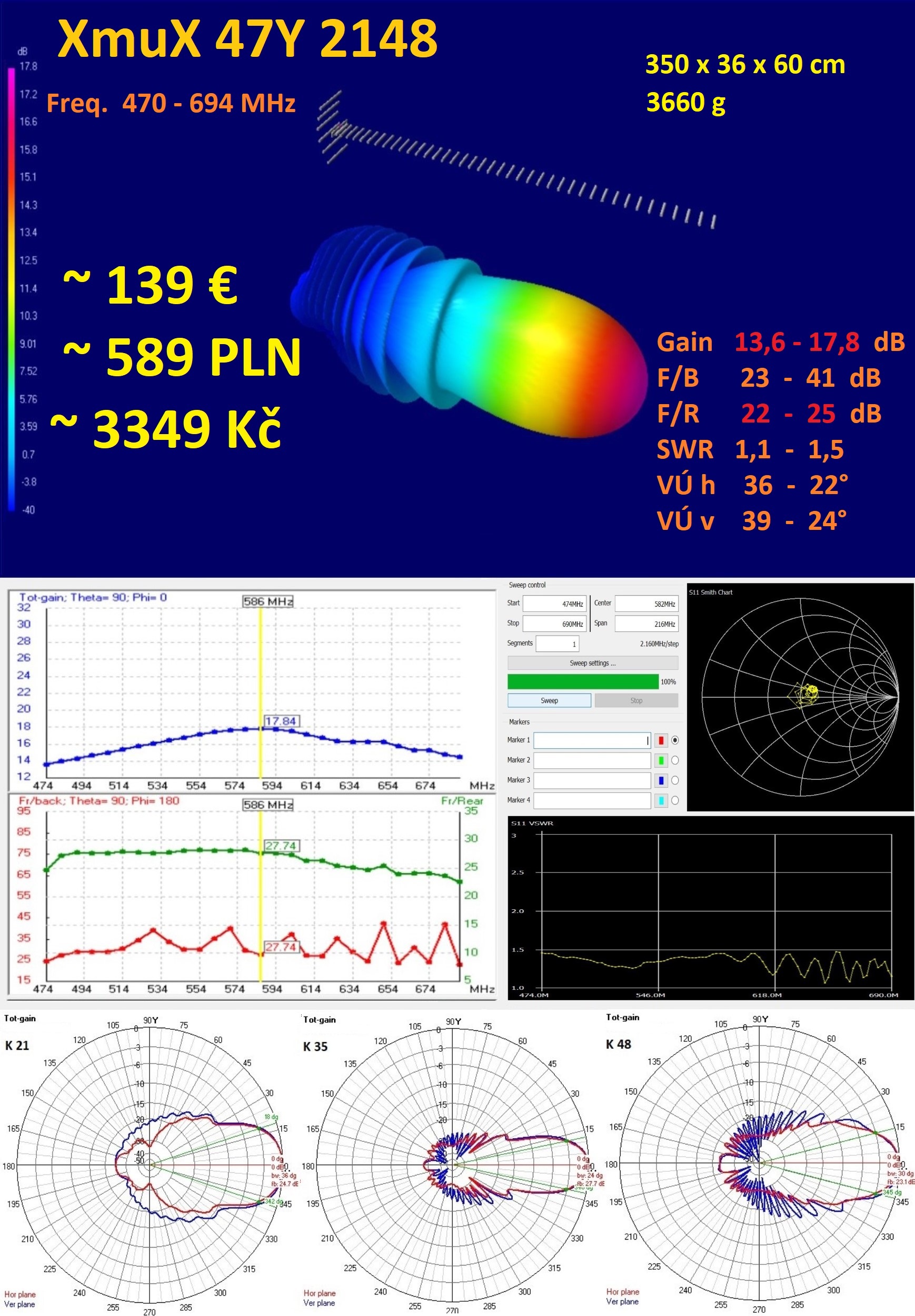Open the Sweep settings dialog button
915x1316 pixels.
click(593, 663)
